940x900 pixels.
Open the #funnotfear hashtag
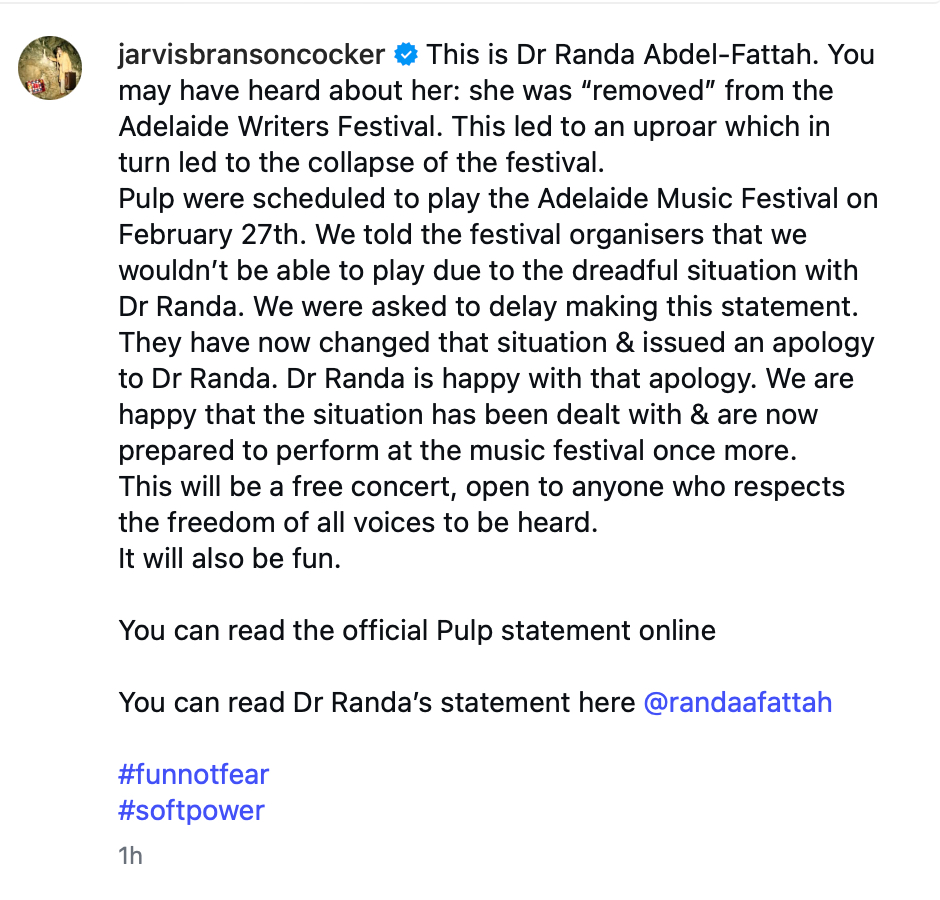(x=194, y=774)
